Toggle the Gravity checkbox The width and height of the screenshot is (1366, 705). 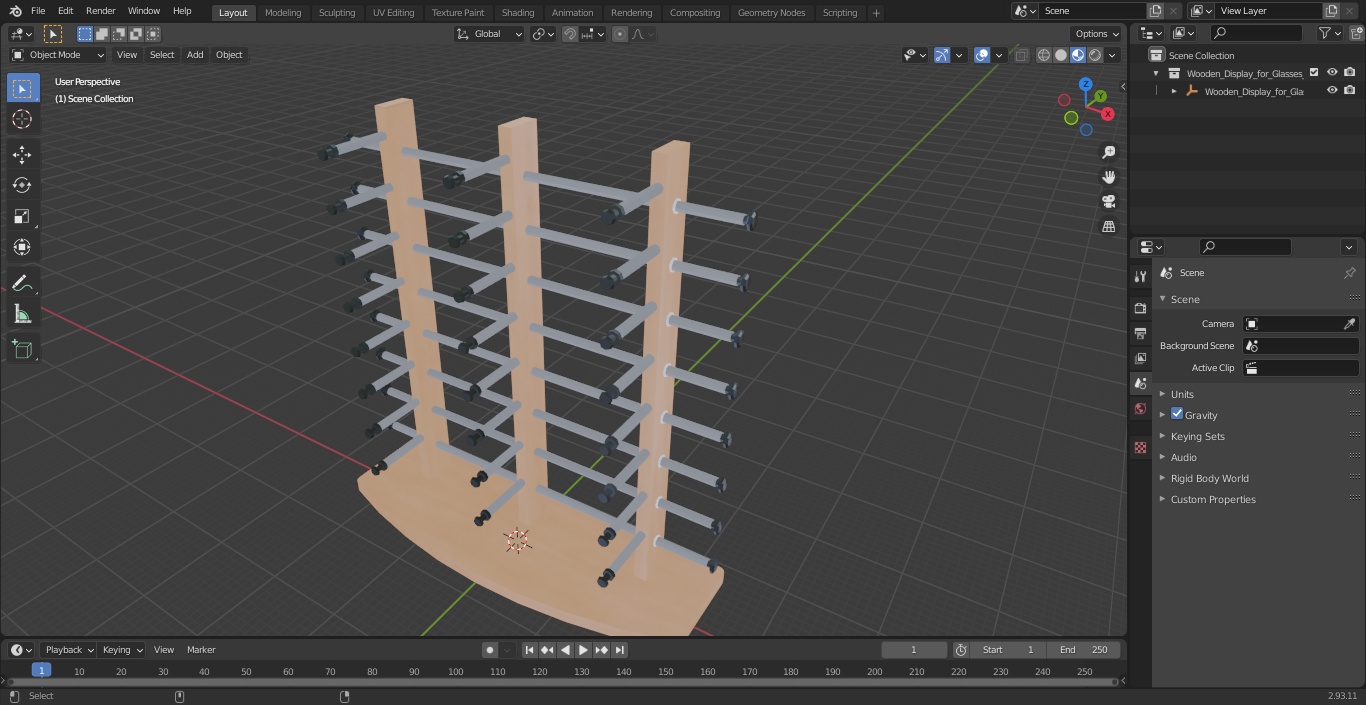coord(1177,414)
